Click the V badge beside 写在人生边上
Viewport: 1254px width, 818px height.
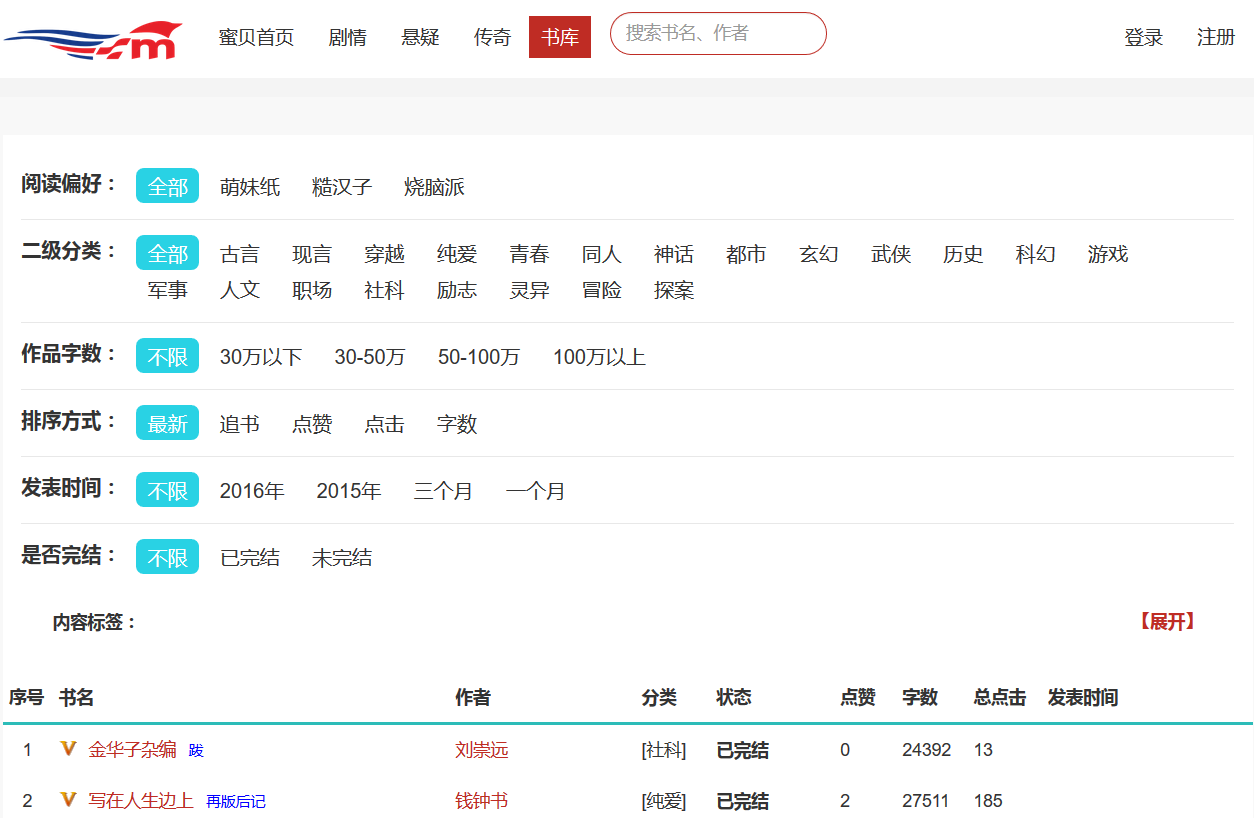[x=68, y=800]
